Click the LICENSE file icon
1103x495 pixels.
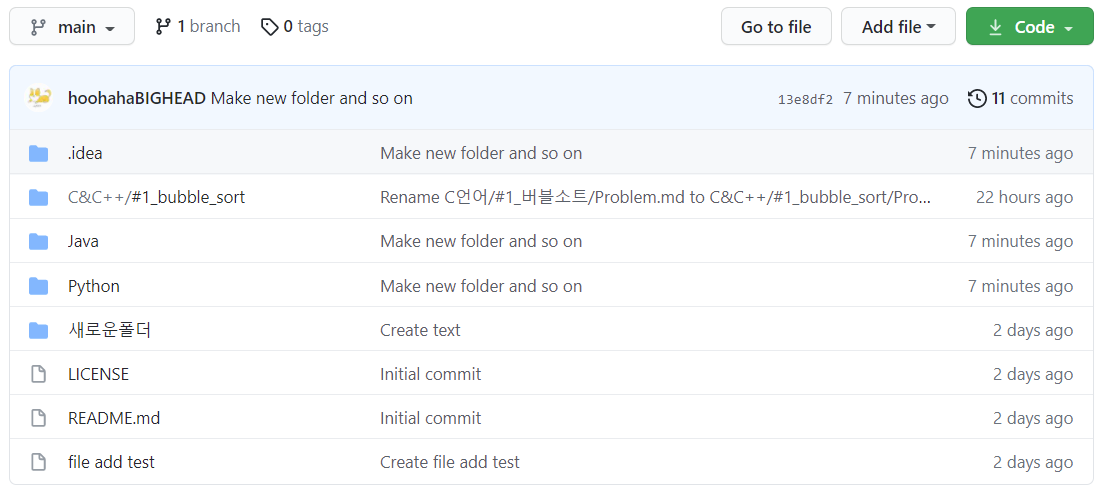[x=39, y=375]
